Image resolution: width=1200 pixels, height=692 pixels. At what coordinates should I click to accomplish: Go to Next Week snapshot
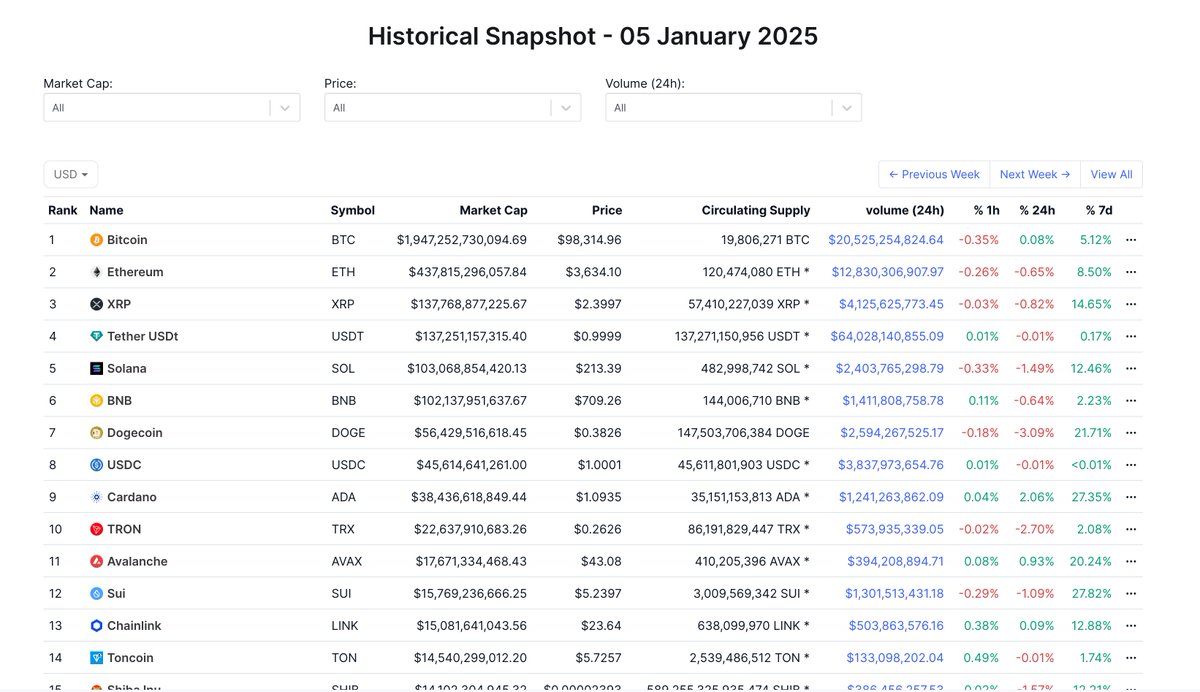point(1035,174)
